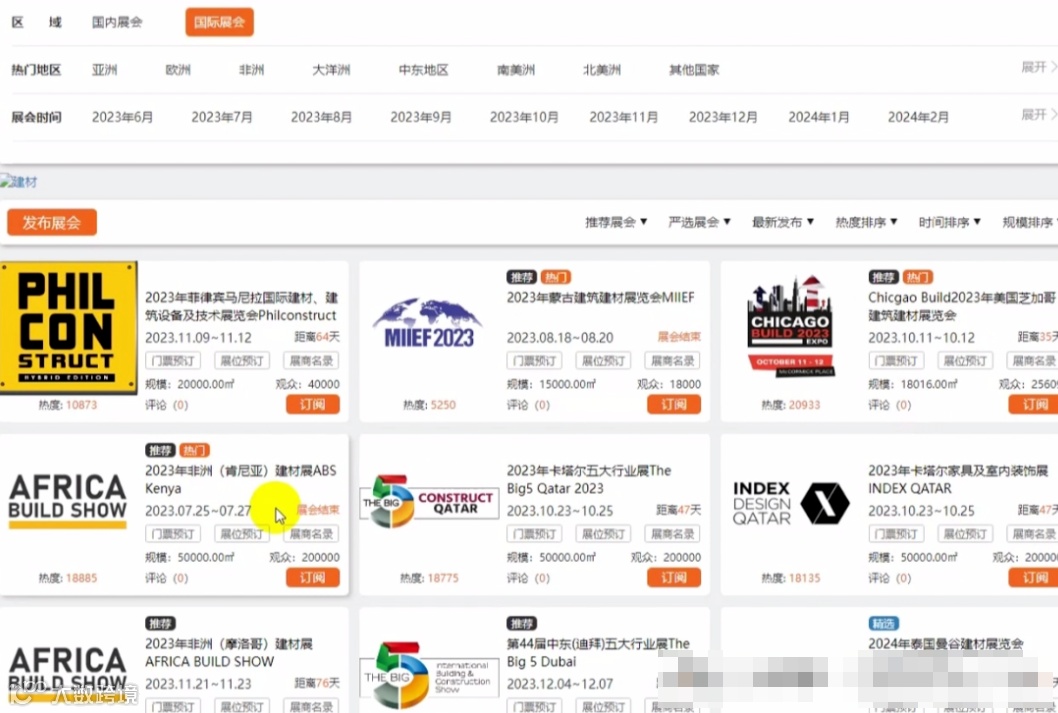This screenshot has height=713, width=1058.
Task: Open the 热度排序 dropdown
Action: tap(866, 222)
